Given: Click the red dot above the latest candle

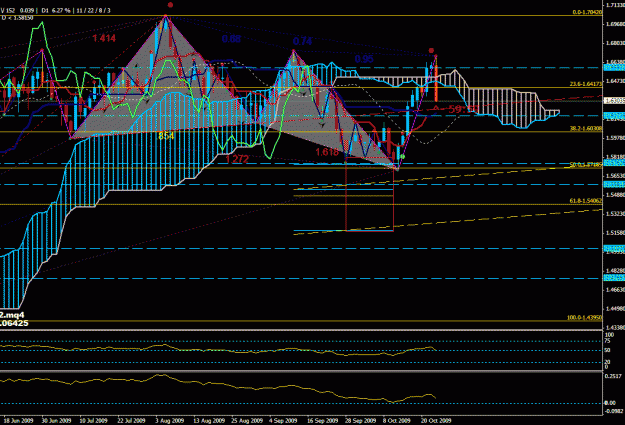Looking at the screenshot, I should pos(431,51).
